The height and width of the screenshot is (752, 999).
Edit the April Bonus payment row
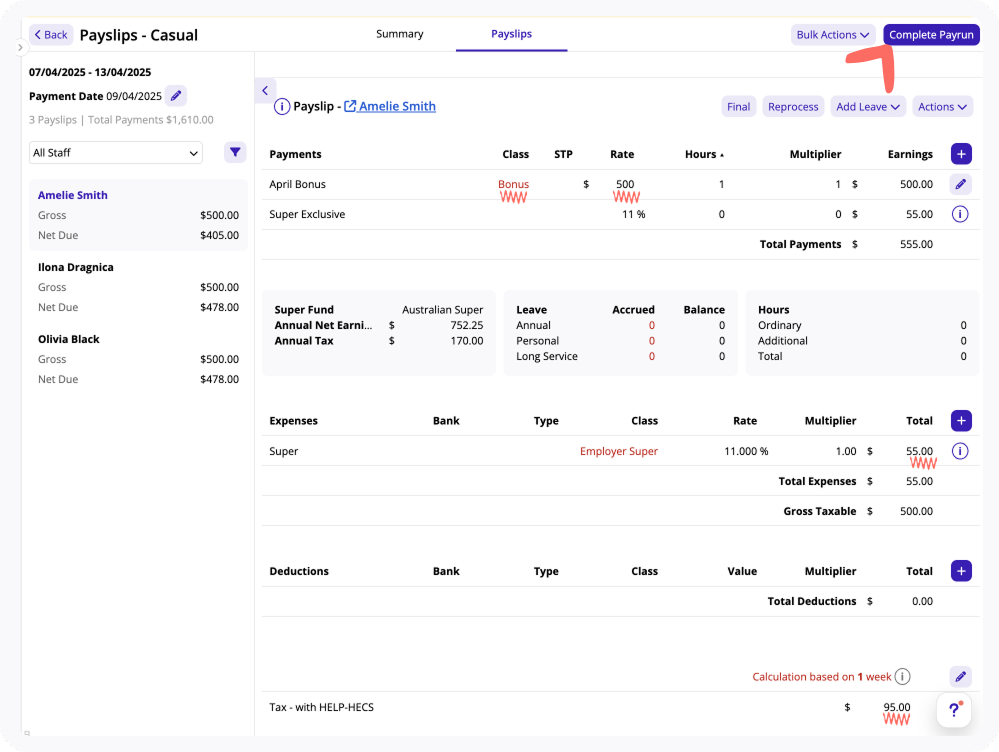coord(961,184)
